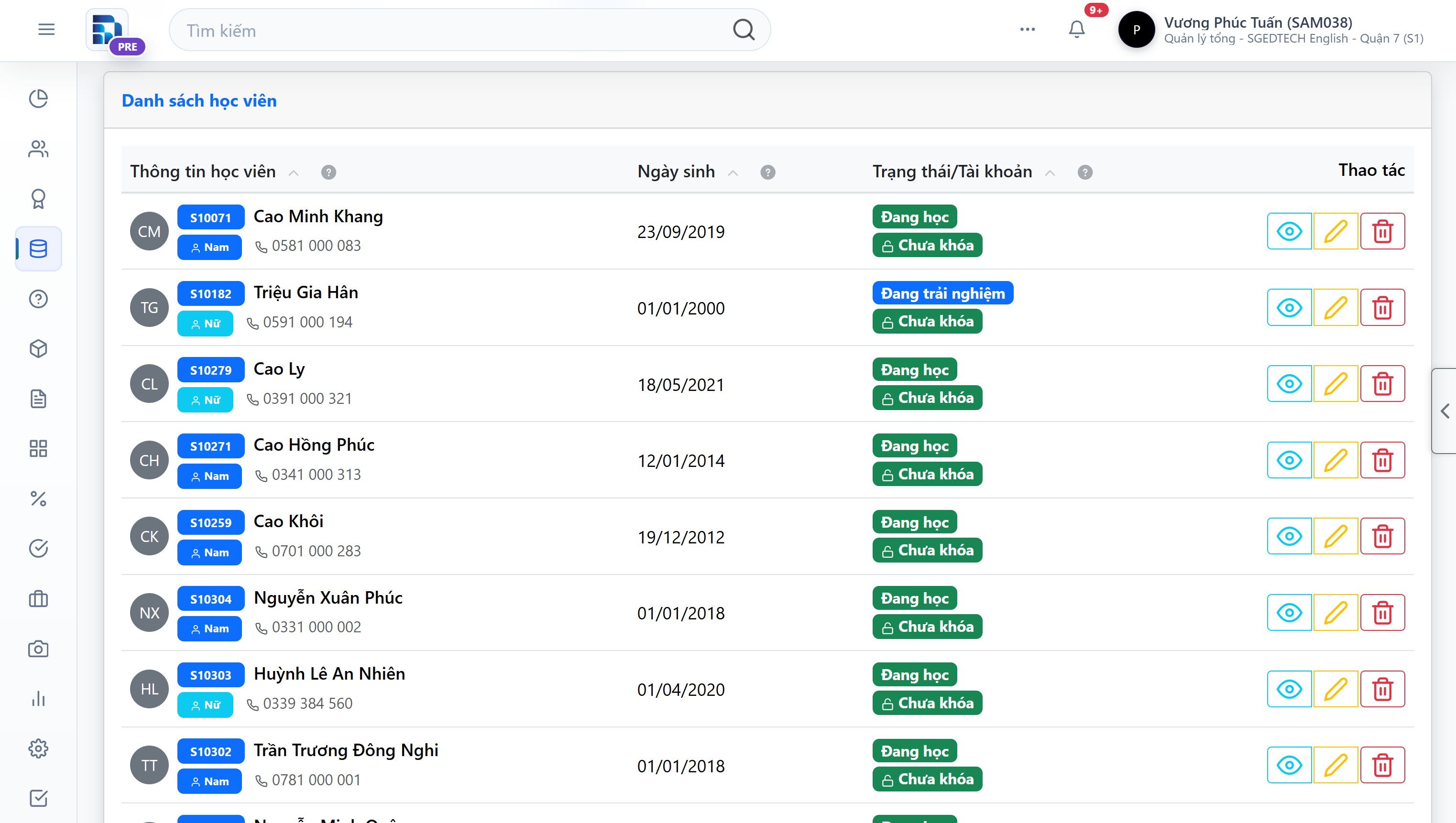Open Danh sách học viên heading
Screen dimensions: 1456x823
199,101
